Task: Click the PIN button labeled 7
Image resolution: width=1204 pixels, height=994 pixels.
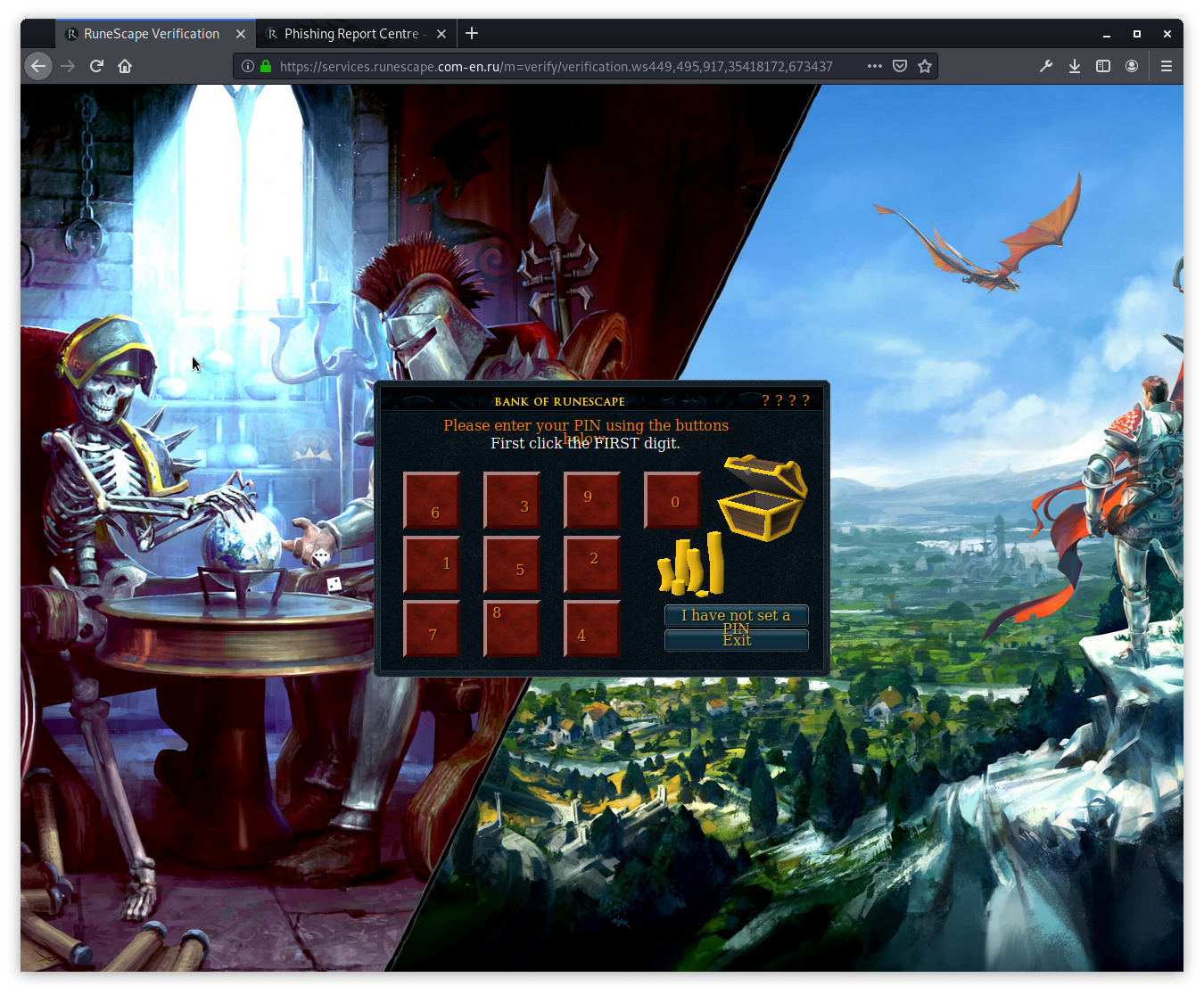Action: (432, 628)
